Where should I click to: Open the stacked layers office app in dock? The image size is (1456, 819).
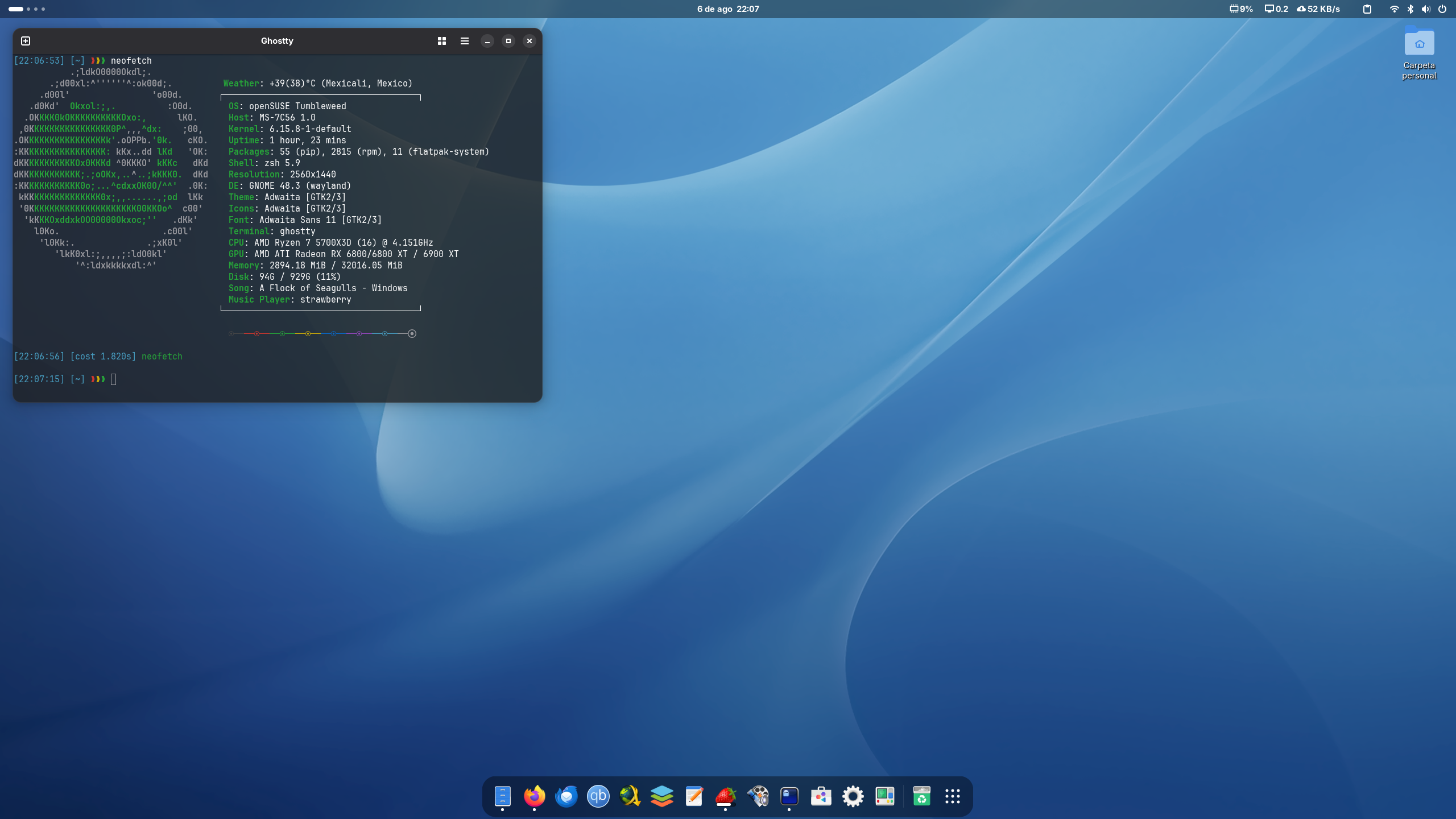tap(662, 796)
